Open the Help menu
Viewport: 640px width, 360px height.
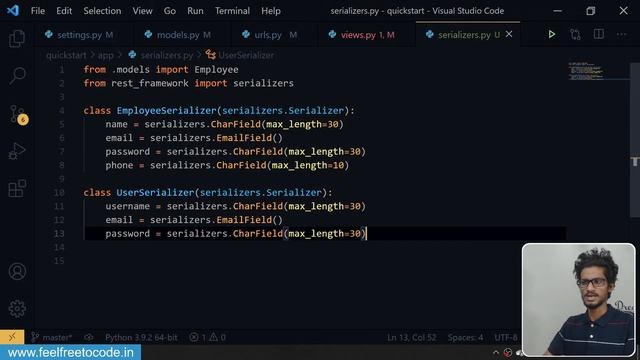[271, 11]
